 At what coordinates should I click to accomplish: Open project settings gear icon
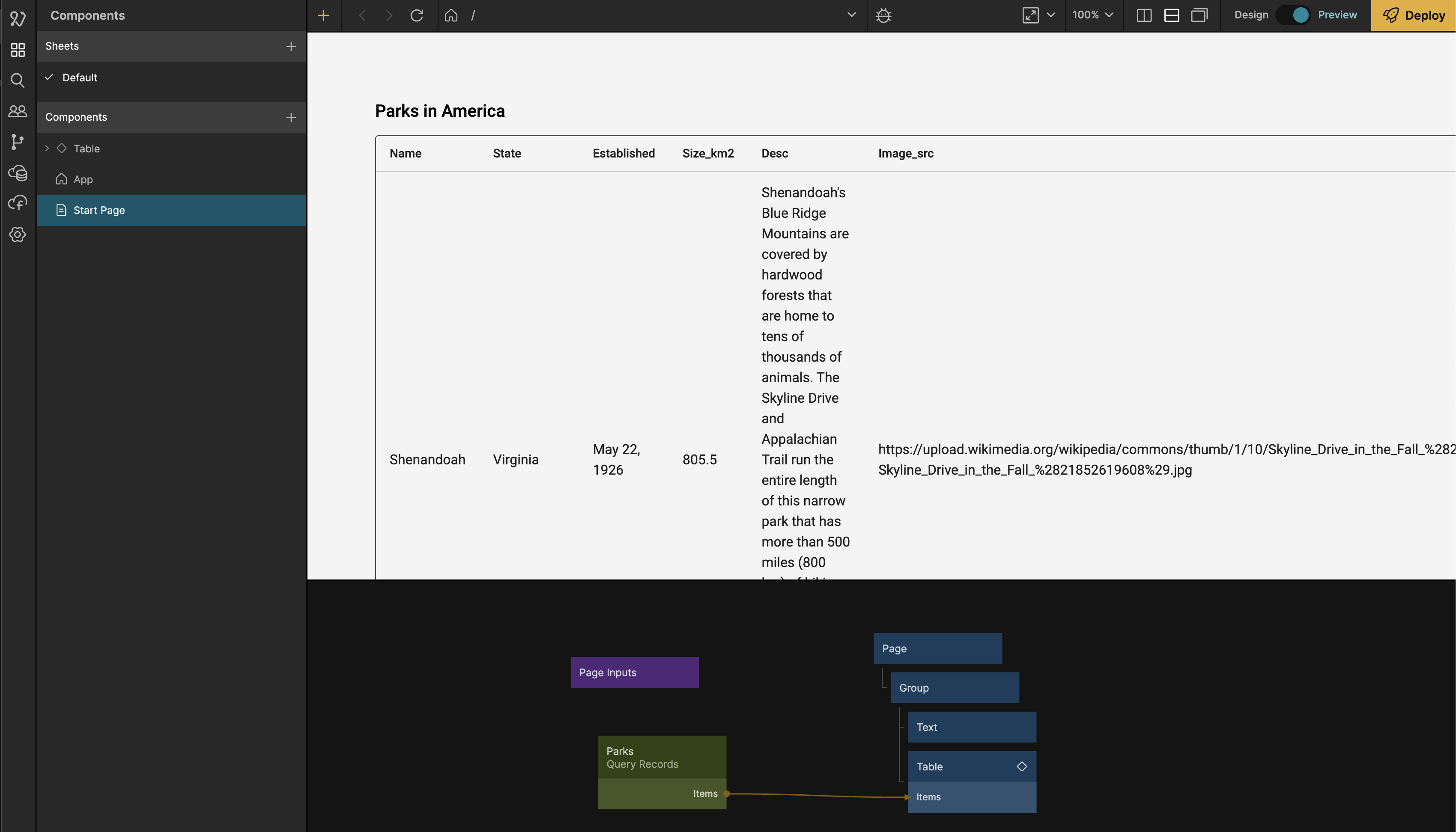[18, 234]
